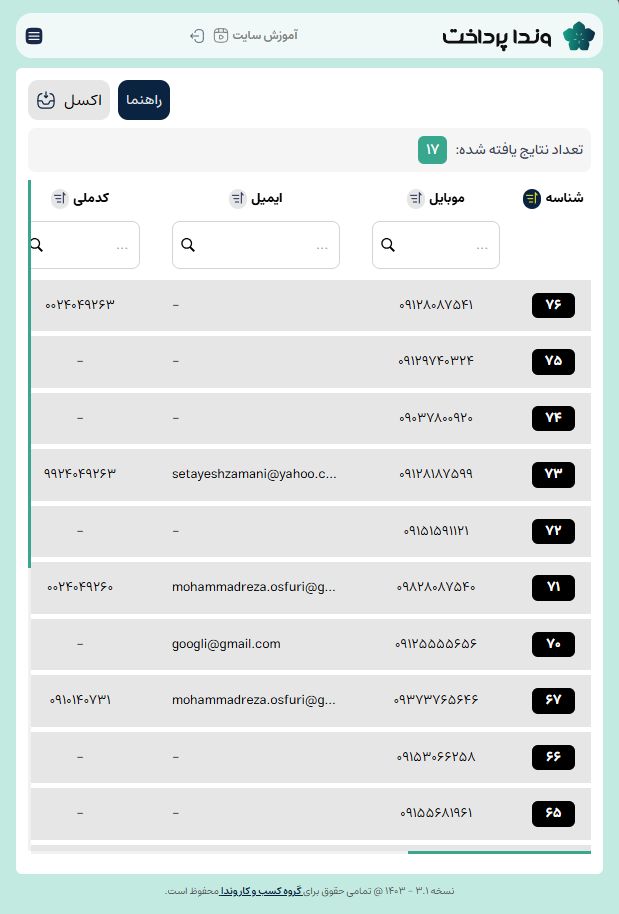Focus the کدملی column search field
The image size is (619, 914).
click(x=90, y=245)
